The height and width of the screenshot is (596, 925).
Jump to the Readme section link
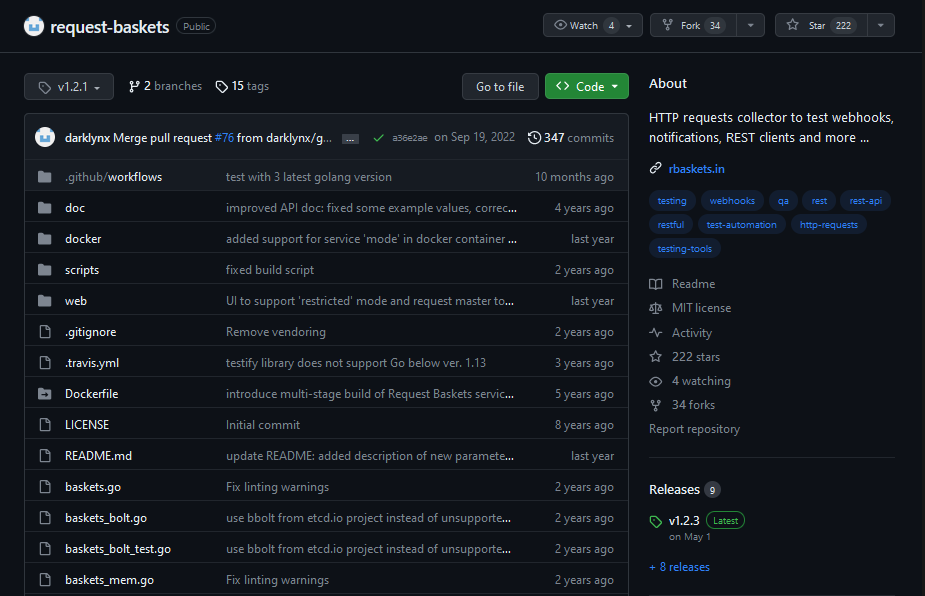tap(682, 284)
